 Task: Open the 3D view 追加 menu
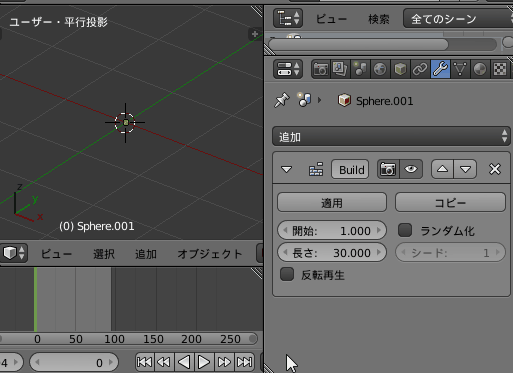tap(146, 254)
